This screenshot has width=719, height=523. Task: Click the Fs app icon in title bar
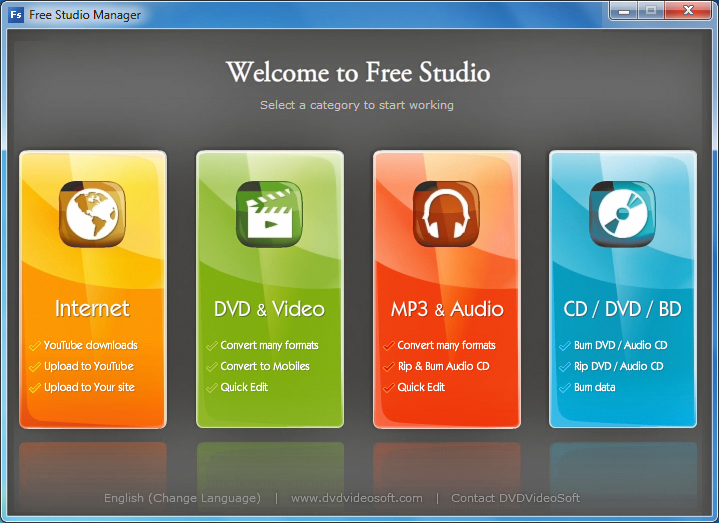coord(16,15)
